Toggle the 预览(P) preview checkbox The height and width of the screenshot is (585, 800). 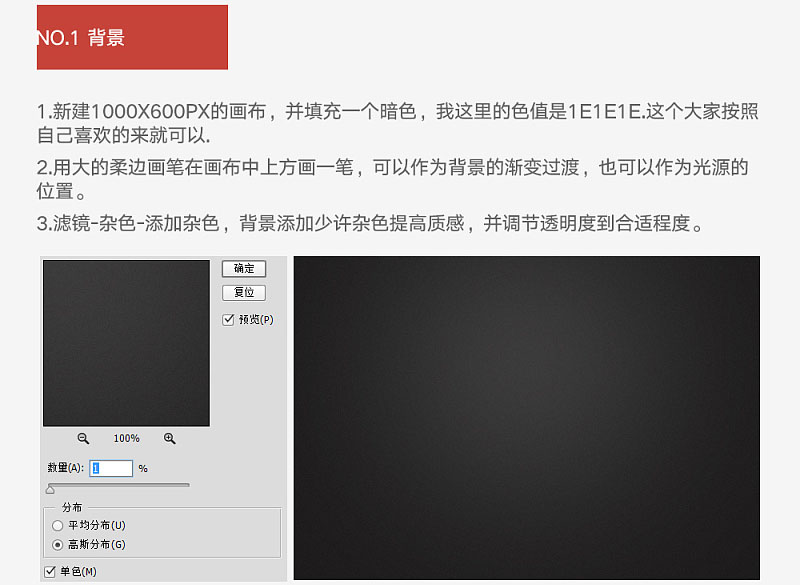tap(228, 320)
